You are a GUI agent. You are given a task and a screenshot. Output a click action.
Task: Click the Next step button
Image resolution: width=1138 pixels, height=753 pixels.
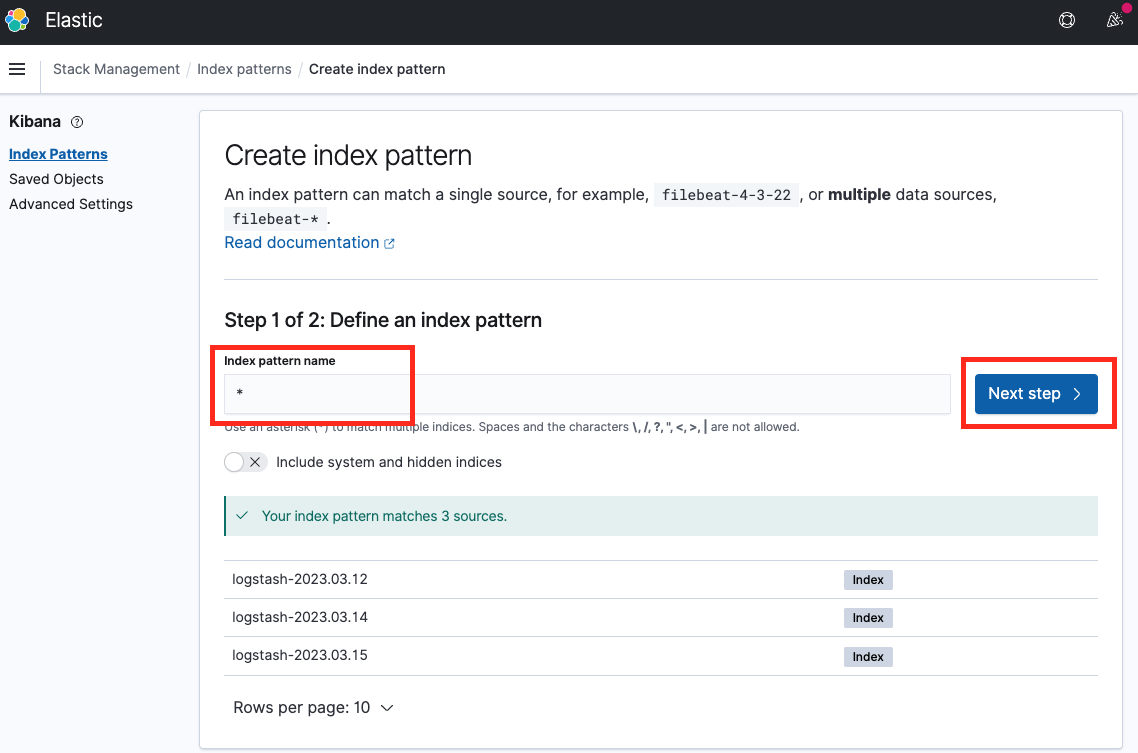coord(1036,394)
